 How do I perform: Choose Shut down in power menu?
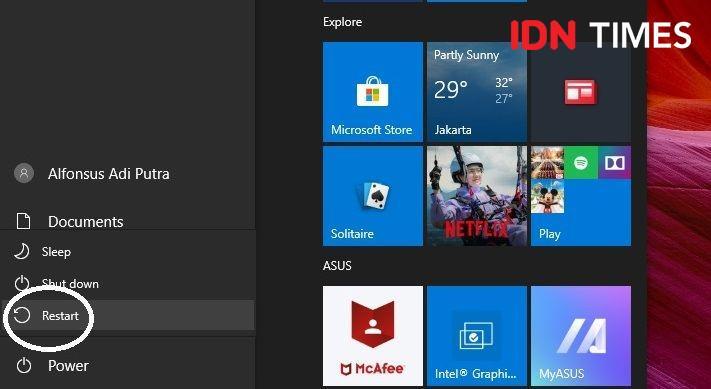(x=128, y=284)
